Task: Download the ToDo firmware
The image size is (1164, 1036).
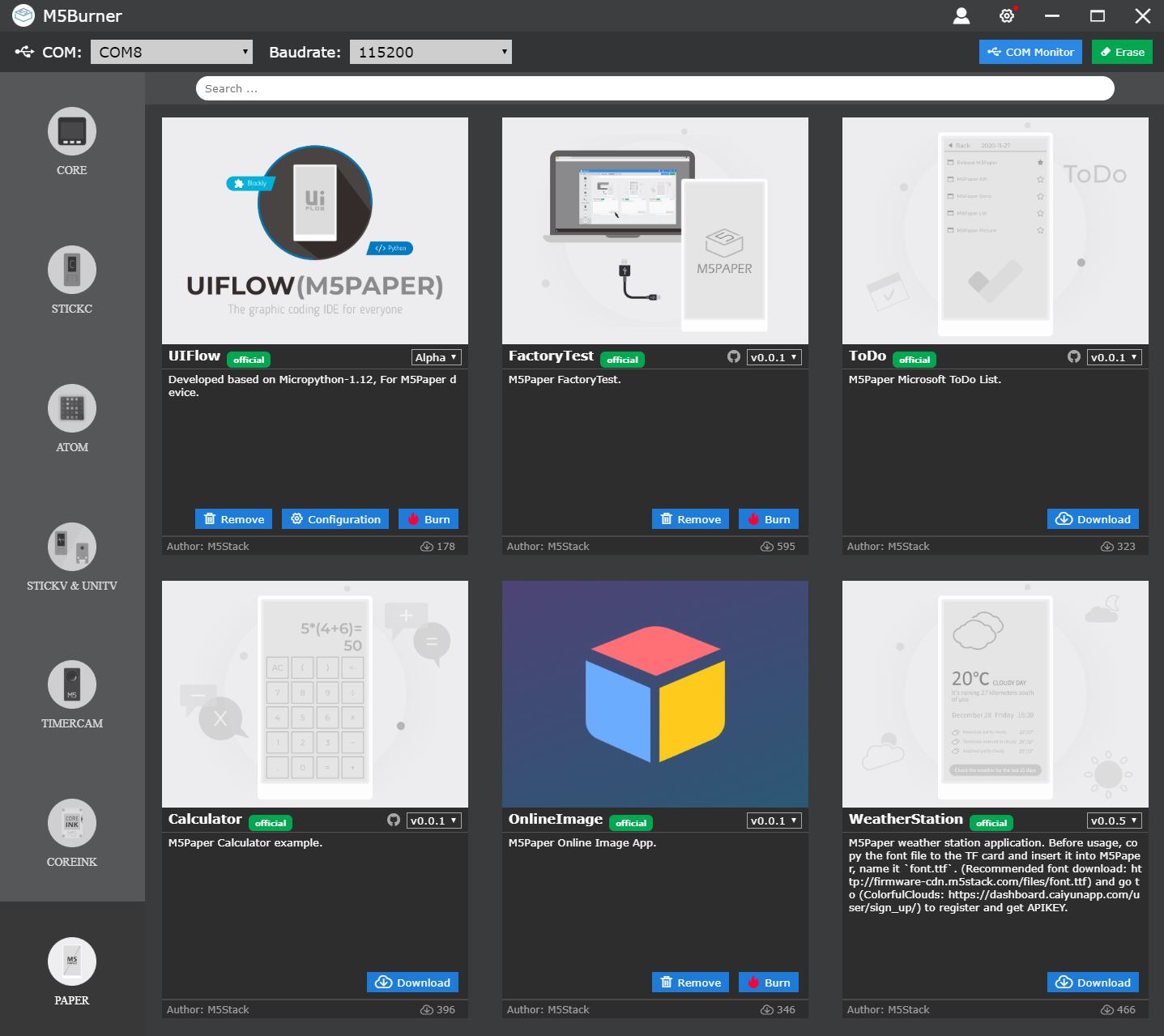Action: (1093, 519)
